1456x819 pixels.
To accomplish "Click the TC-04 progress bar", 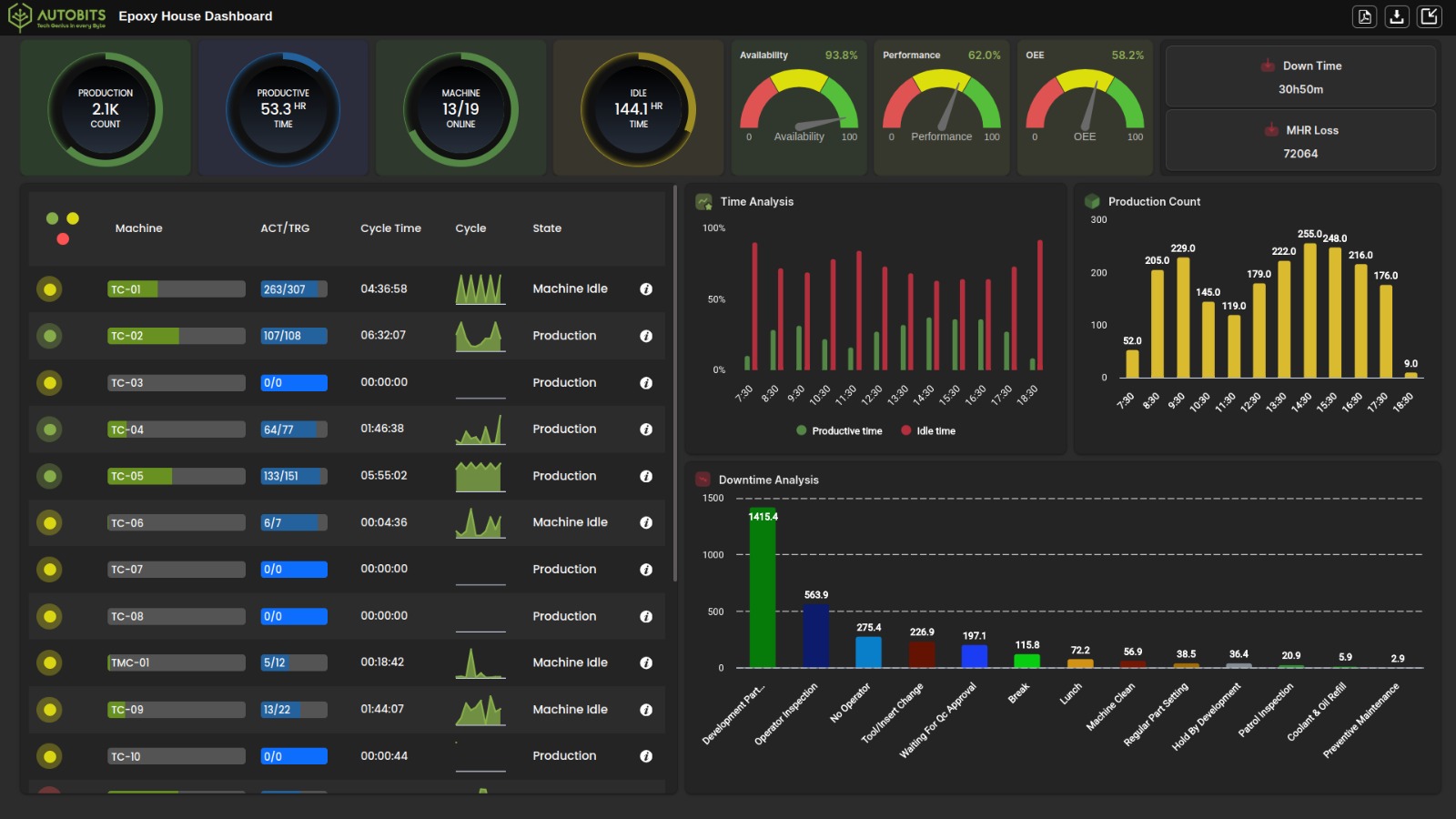I will [x=176, y=430].
